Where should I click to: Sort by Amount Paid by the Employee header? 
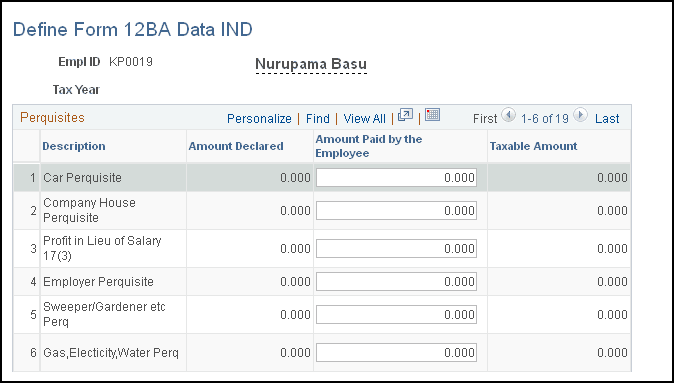[x=369, y=146]
